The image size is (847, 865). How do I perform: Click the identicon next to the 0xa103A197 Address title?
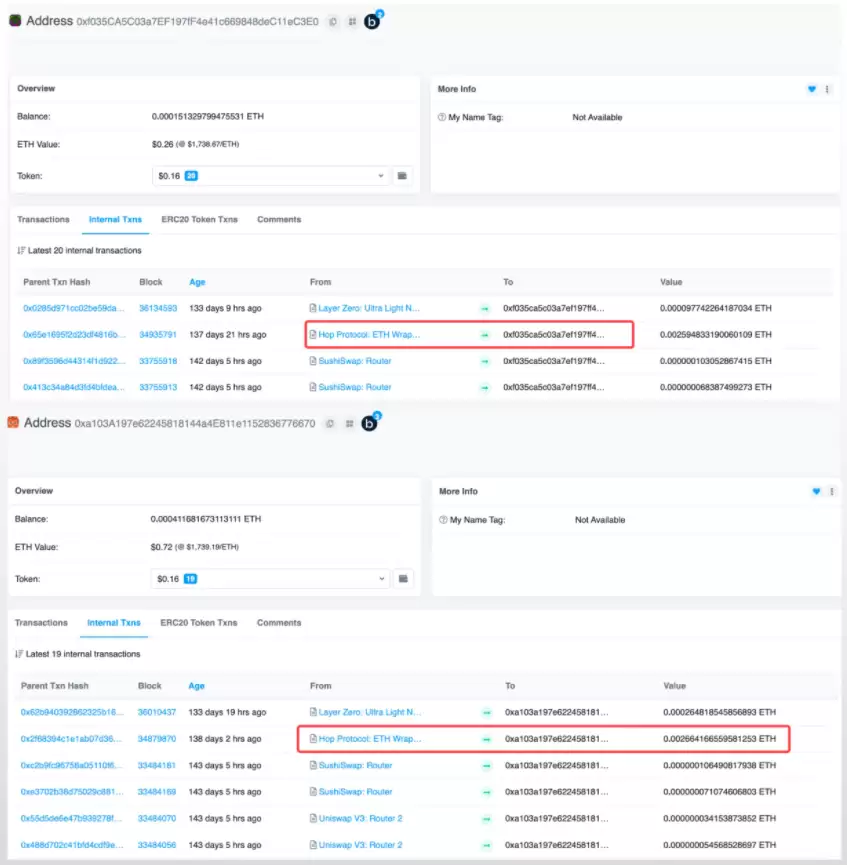point(14,423)
